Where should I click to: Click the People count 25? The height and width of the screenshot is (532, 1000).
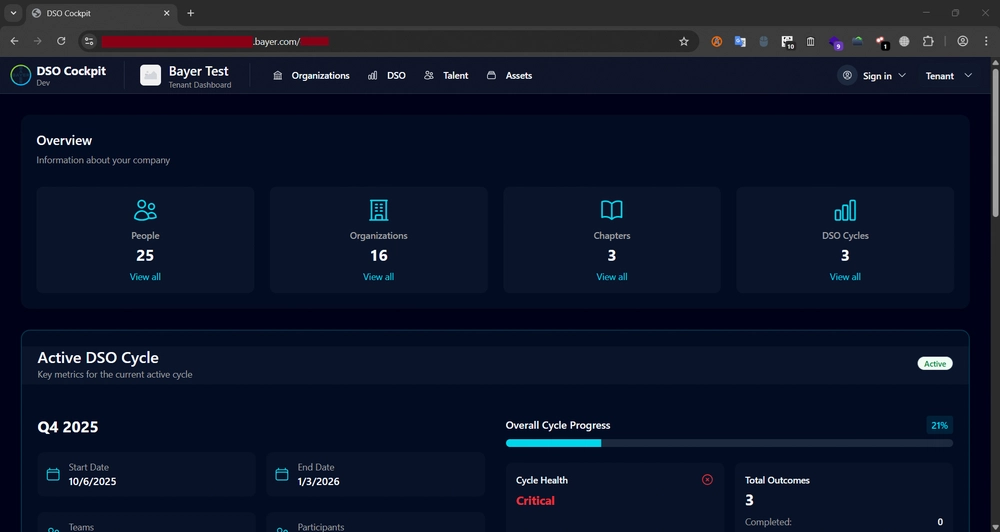tap(145, 256)
